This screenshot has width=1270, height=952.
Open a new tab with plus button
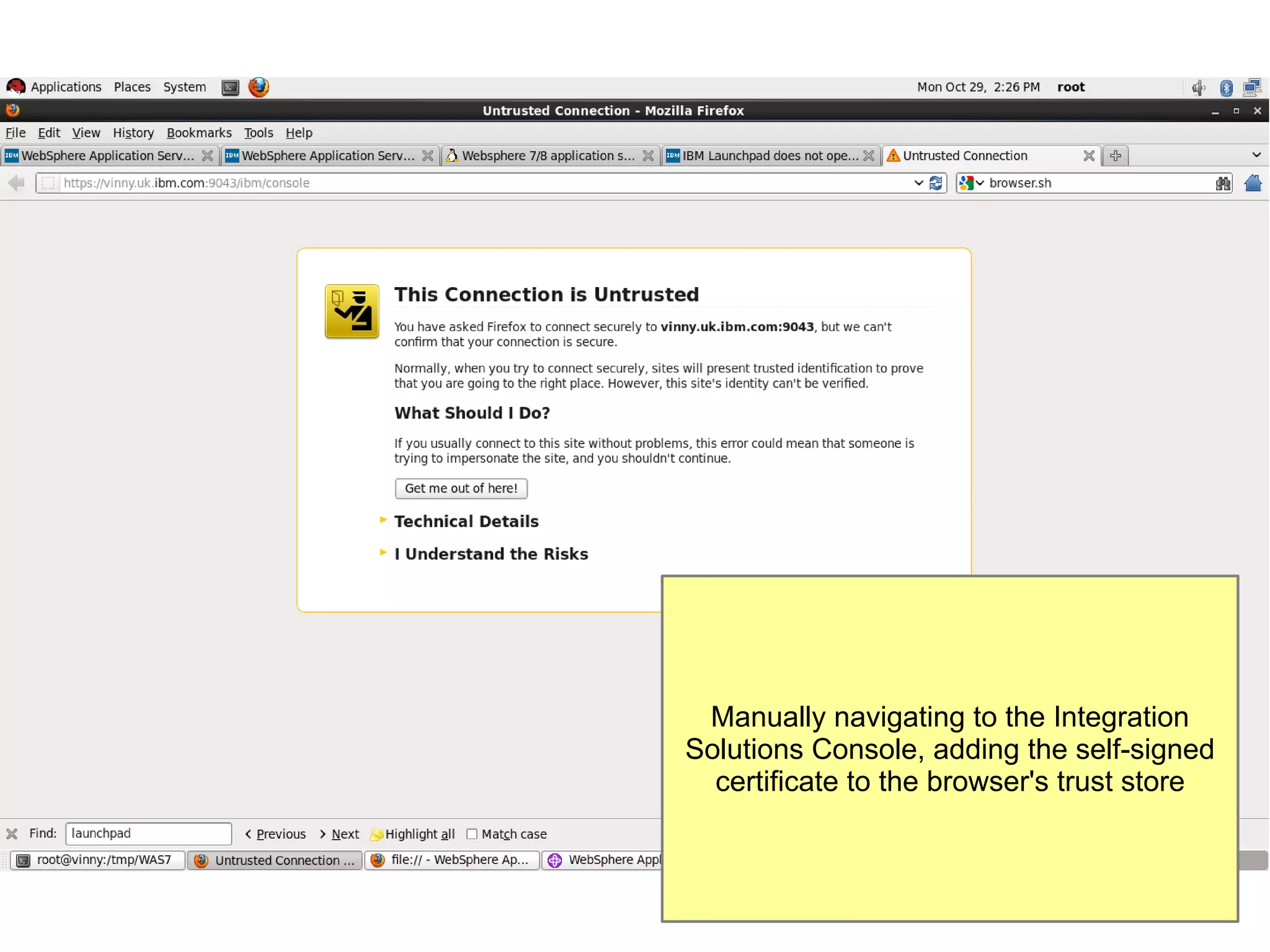click(x=1115, y=156)
